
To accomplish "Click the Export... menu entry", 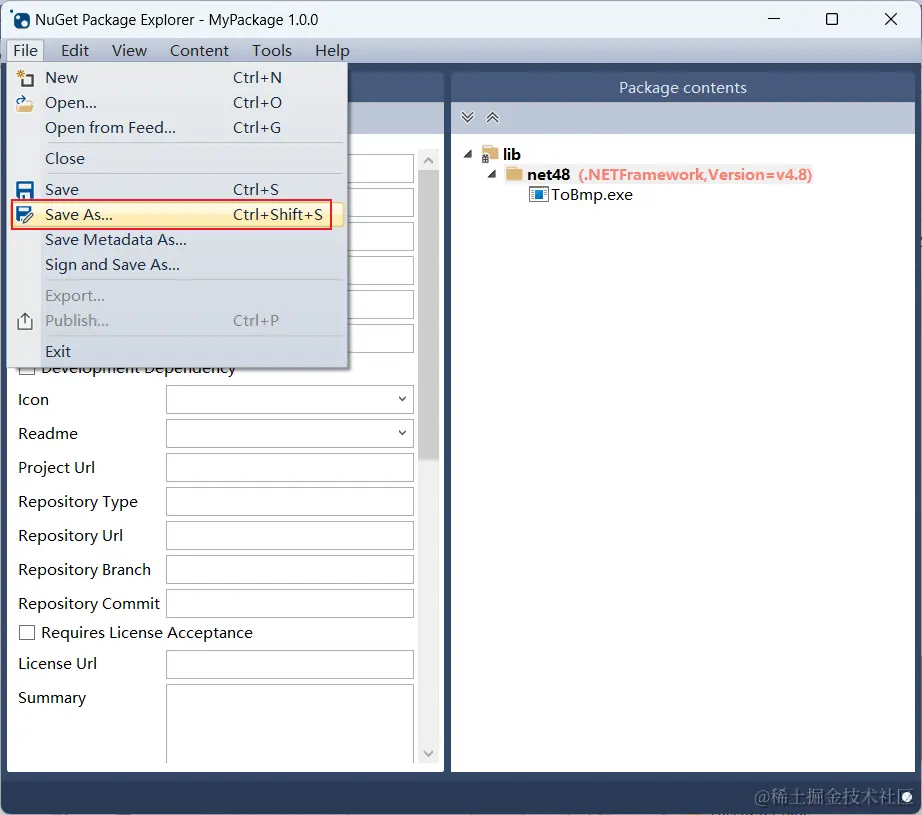I will (178, 296).
